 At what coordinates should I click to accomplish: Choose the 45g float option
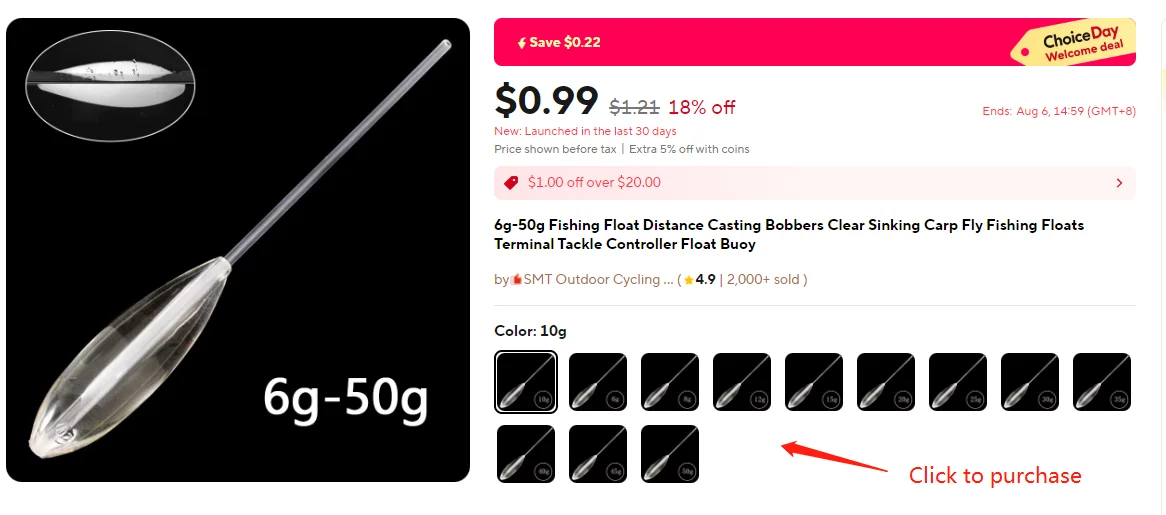click(x=597, y=454)
